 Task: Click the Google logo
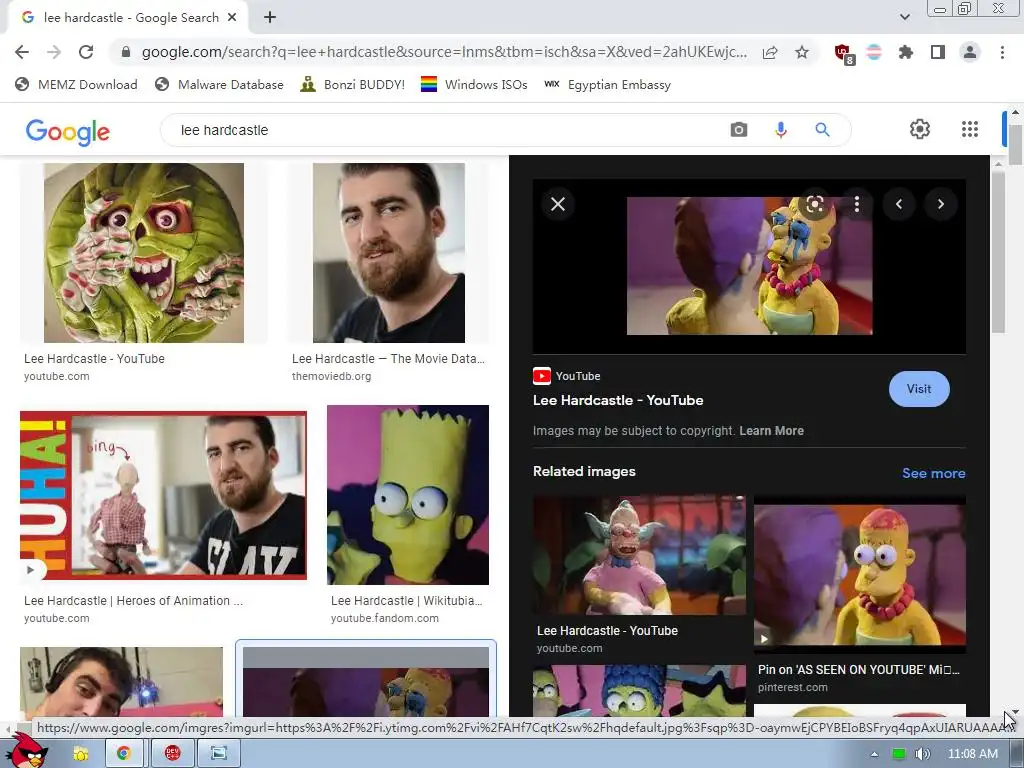coord(67,131)
